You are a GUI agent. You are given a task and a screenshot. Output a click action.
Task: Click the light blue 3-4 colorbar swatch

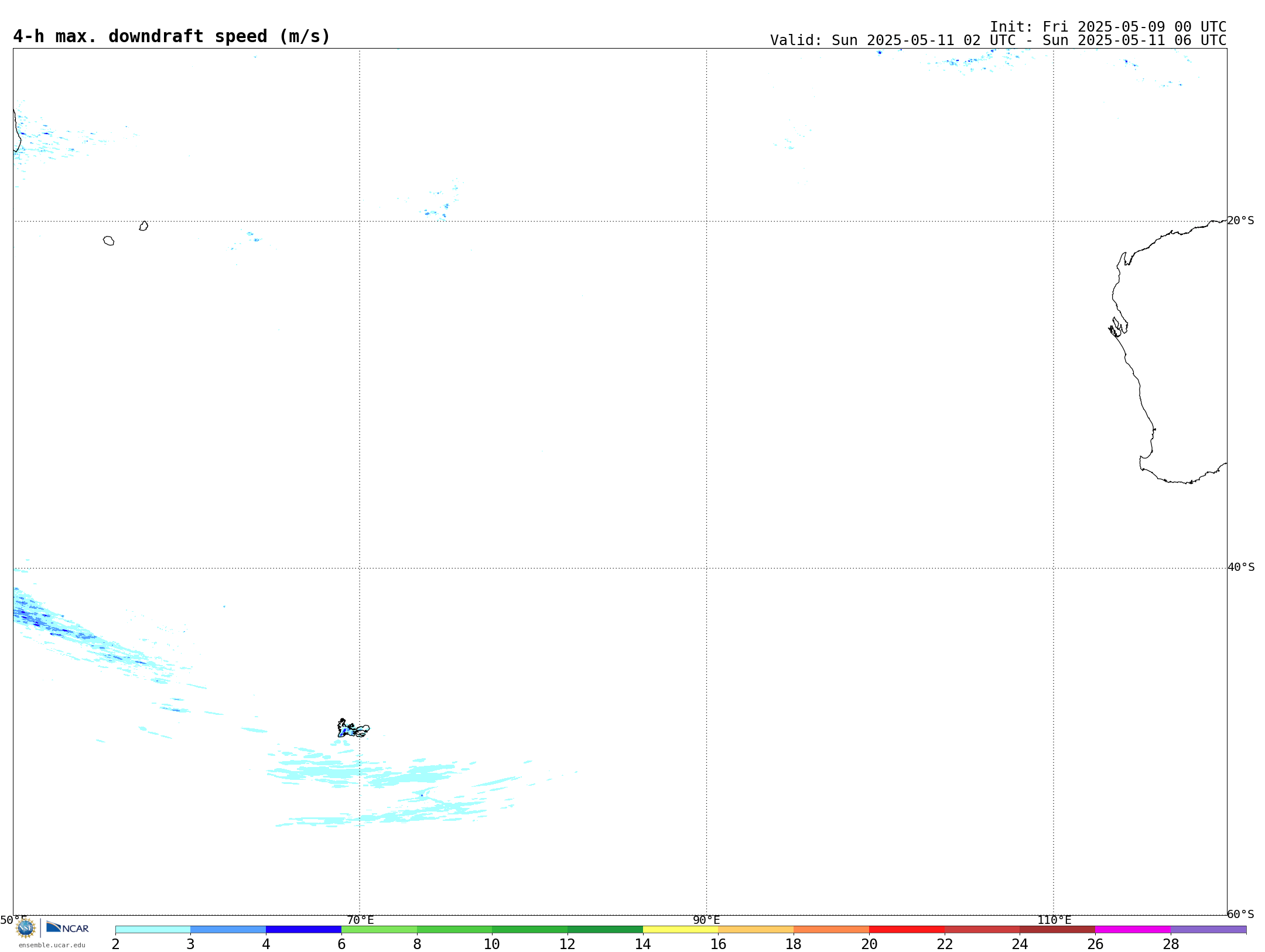click(228, 929)
